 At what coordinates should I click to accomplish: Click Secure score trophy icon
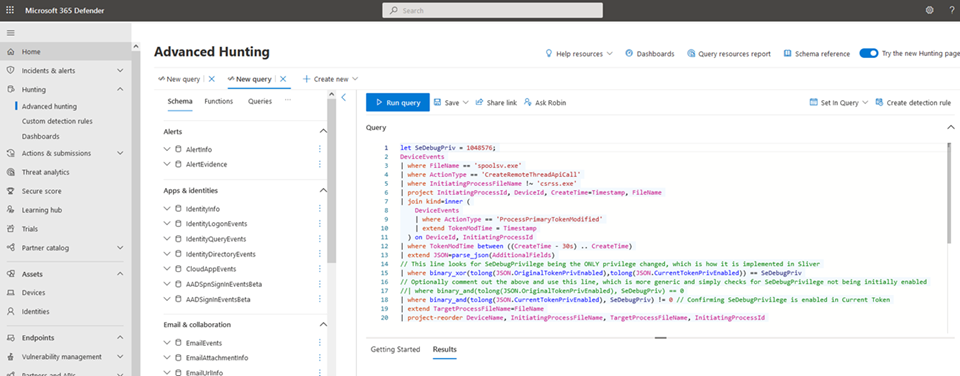coord(10,191)
